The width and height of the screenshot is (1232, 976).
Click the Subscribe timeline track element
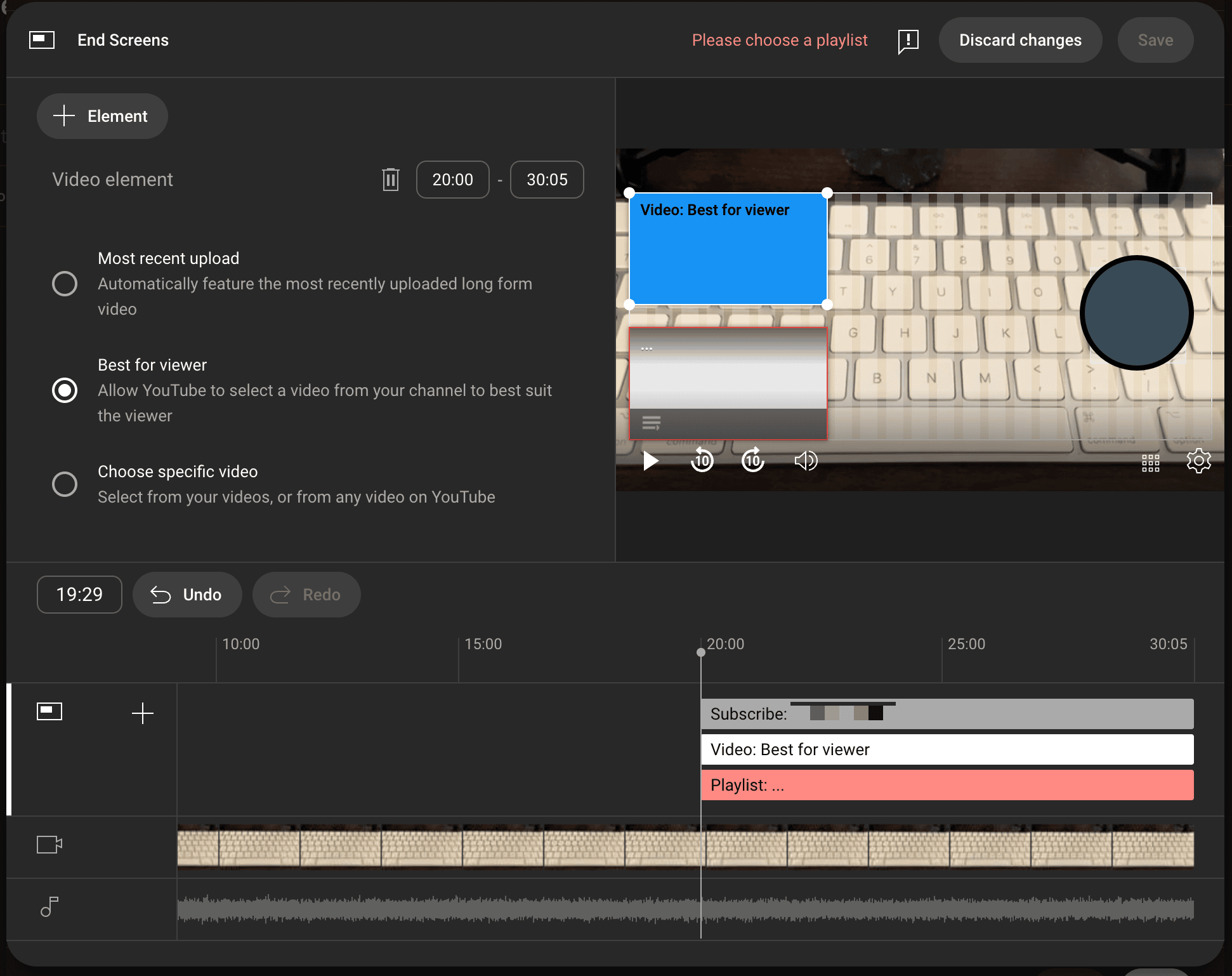(x=947, y=713)
